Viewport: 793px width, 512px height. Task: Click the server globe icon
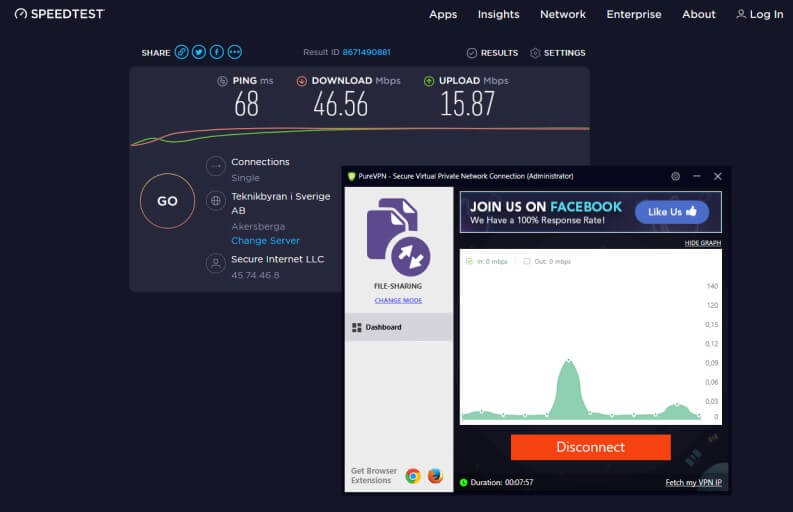pyautogui.click(x=216, y=201)
